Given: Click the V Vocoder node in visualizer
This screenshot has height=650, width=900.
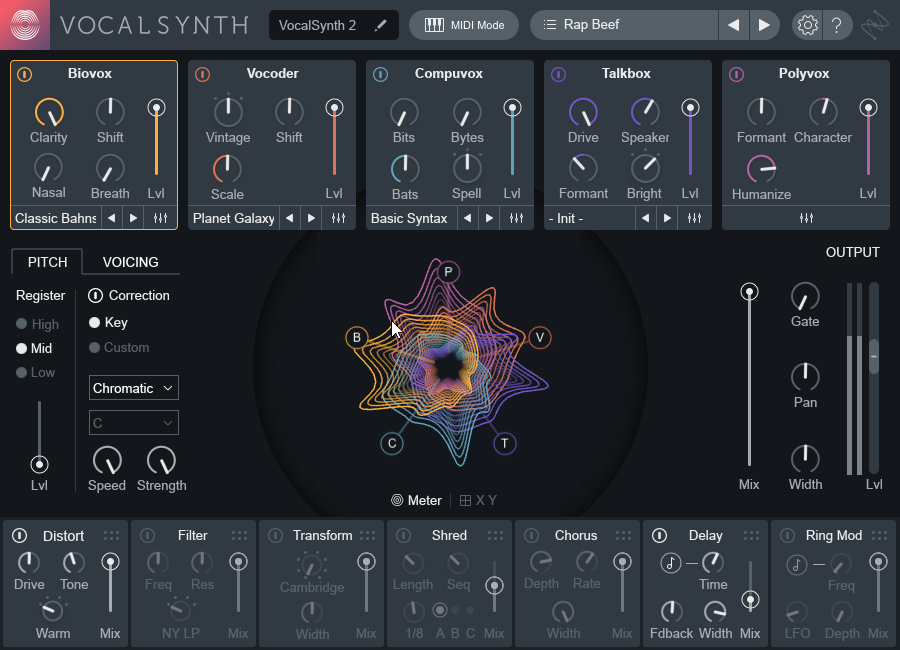Looking at the screenshot, I should coord(540,337).
